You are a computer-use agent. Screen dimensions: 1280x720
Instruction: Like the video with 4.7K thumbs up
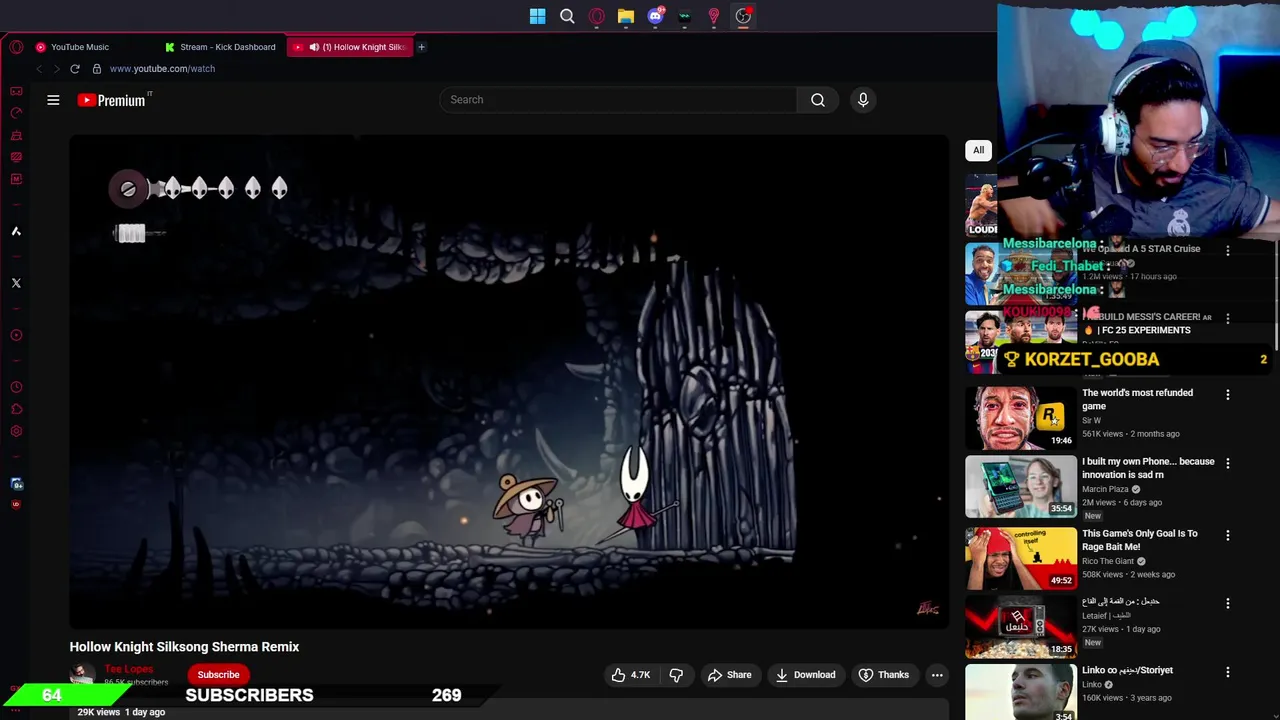(x=631, y=675)
